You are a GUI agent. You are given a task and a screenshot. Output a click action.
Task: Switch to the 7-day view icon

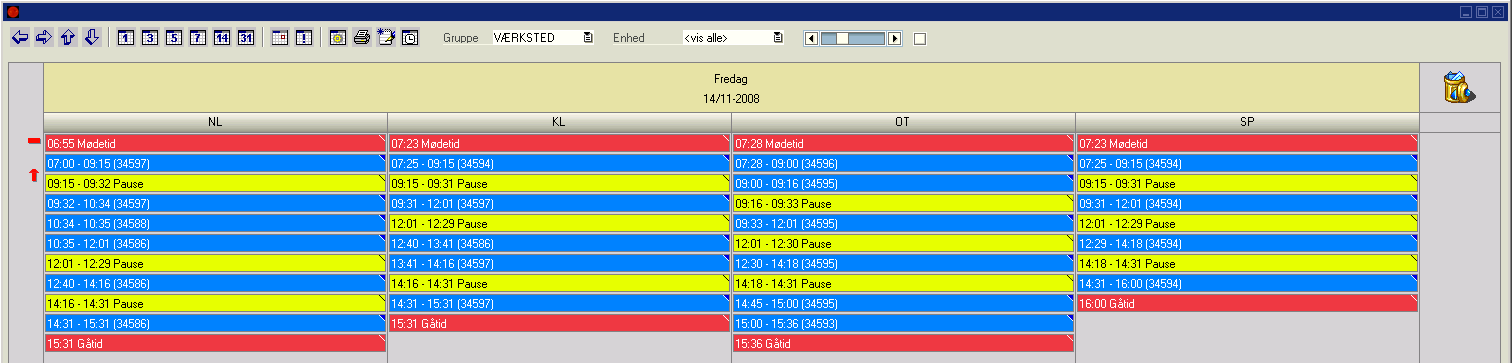click(x=198, y=38)
